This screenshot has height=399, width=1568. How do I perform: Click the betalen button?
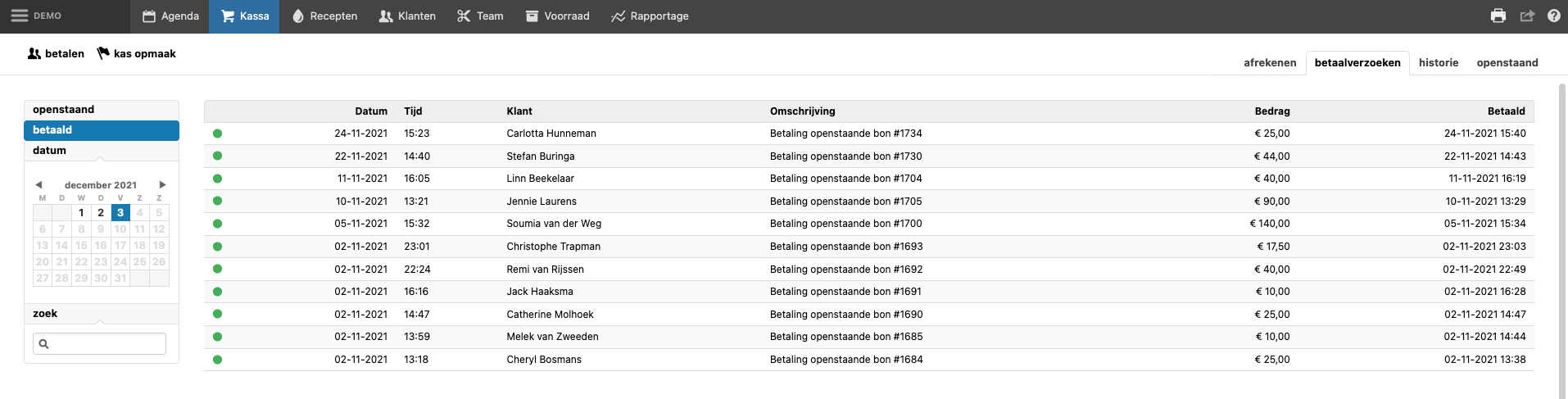pos(56,53)
